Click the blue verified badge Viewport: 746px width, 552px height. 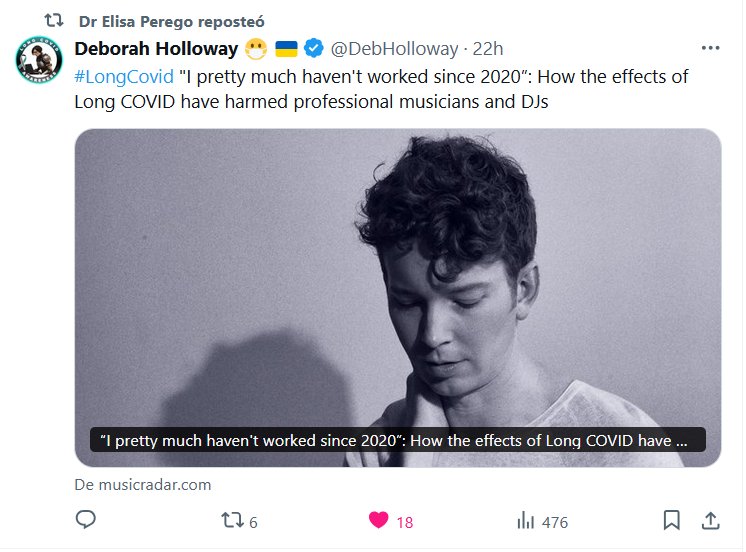313,48
